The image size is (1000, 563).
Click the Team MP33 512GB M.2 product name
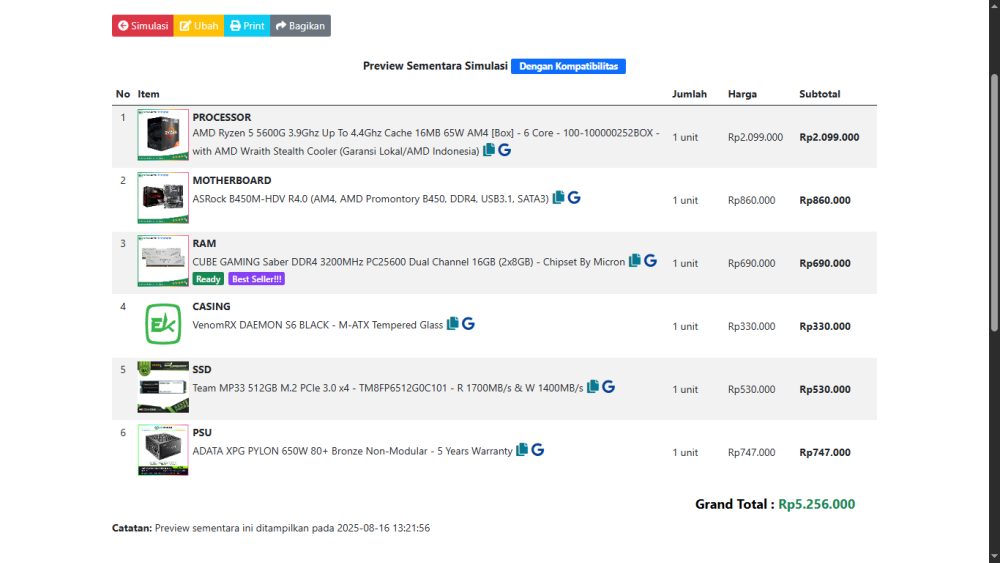tap(388, 388)
